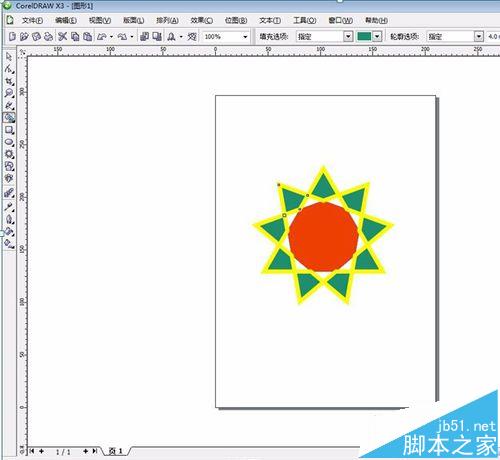Select the Shape edit tool
The height and width of the screenshot is (460, 500).
coord(9,69)
